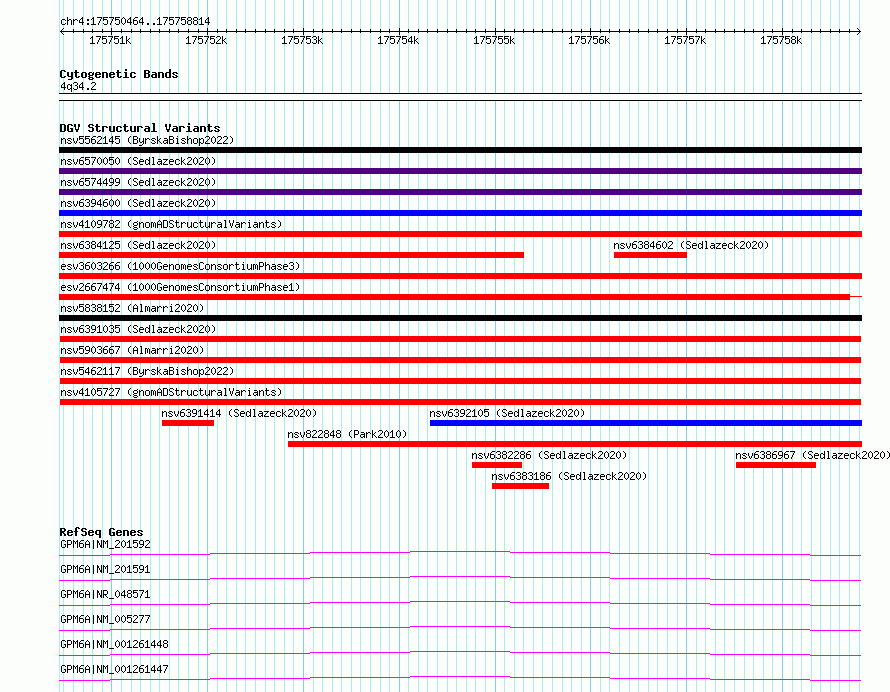The height and width of the screenshot is (692, 890).
Task: Click the nsv6386967 (Sedlazeck2020) label
Action: (x=812, y=455)
